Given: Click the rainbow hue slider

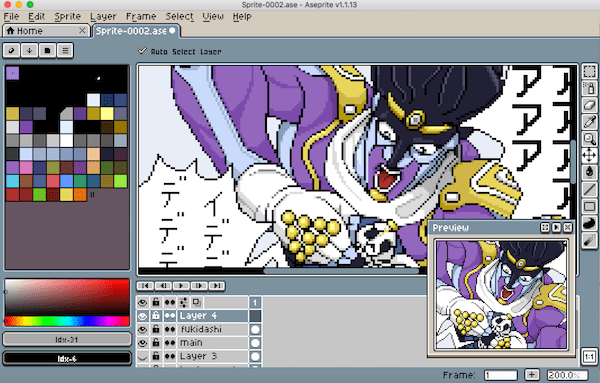Looking at the screenshot, I should tap(67, 321).
